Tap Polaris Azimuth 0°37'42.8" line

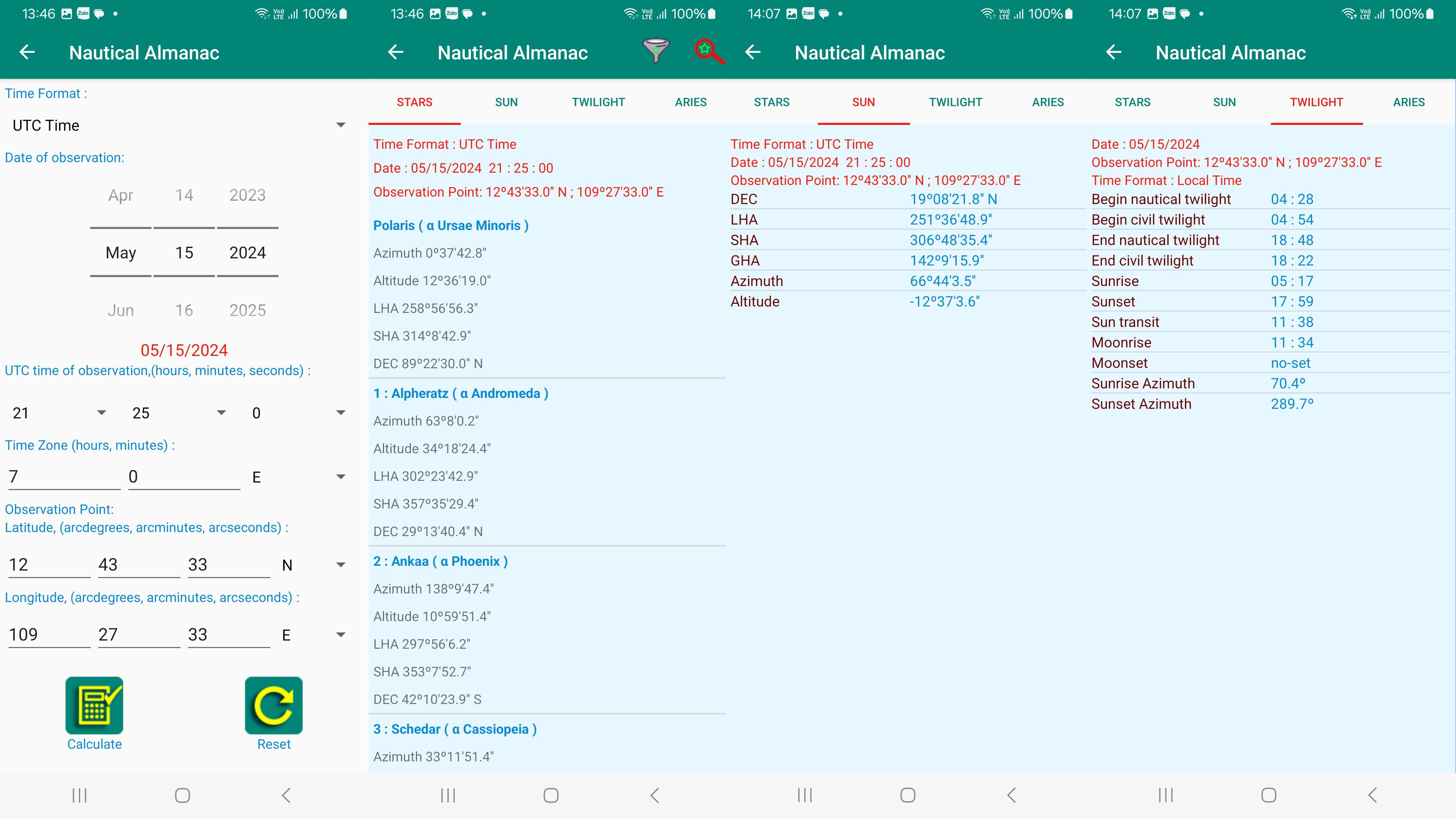click(x=430, y=253)
